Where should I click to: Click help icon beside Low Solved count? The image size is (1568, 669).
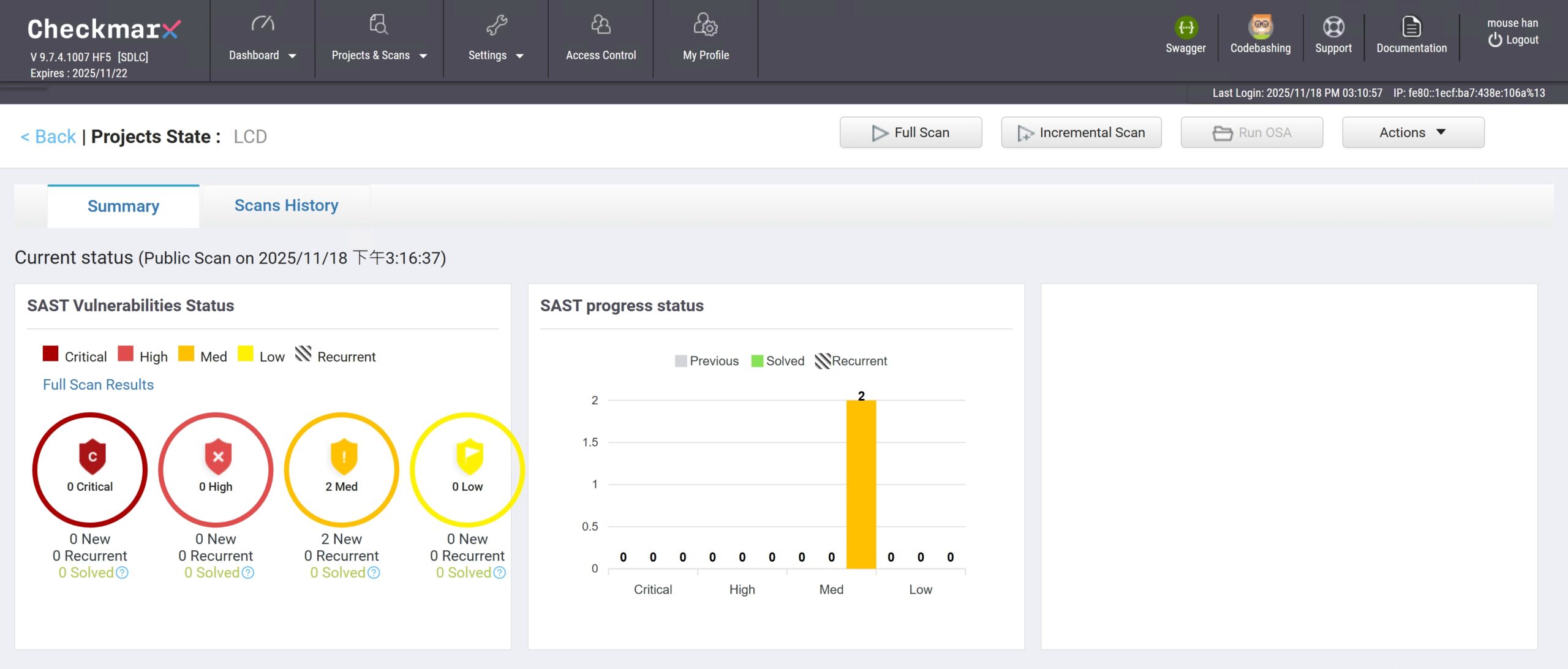[x=500, y=573]
